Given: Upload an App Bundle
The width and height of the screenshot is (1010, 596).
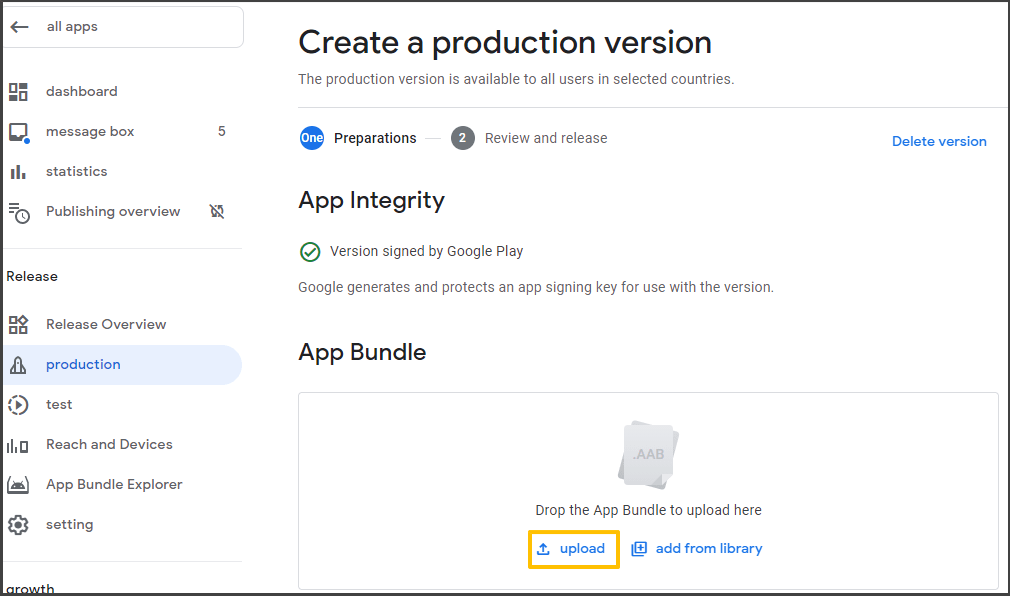Looking at the screenshot, I should pyautogui.click(x=573, y=548).
